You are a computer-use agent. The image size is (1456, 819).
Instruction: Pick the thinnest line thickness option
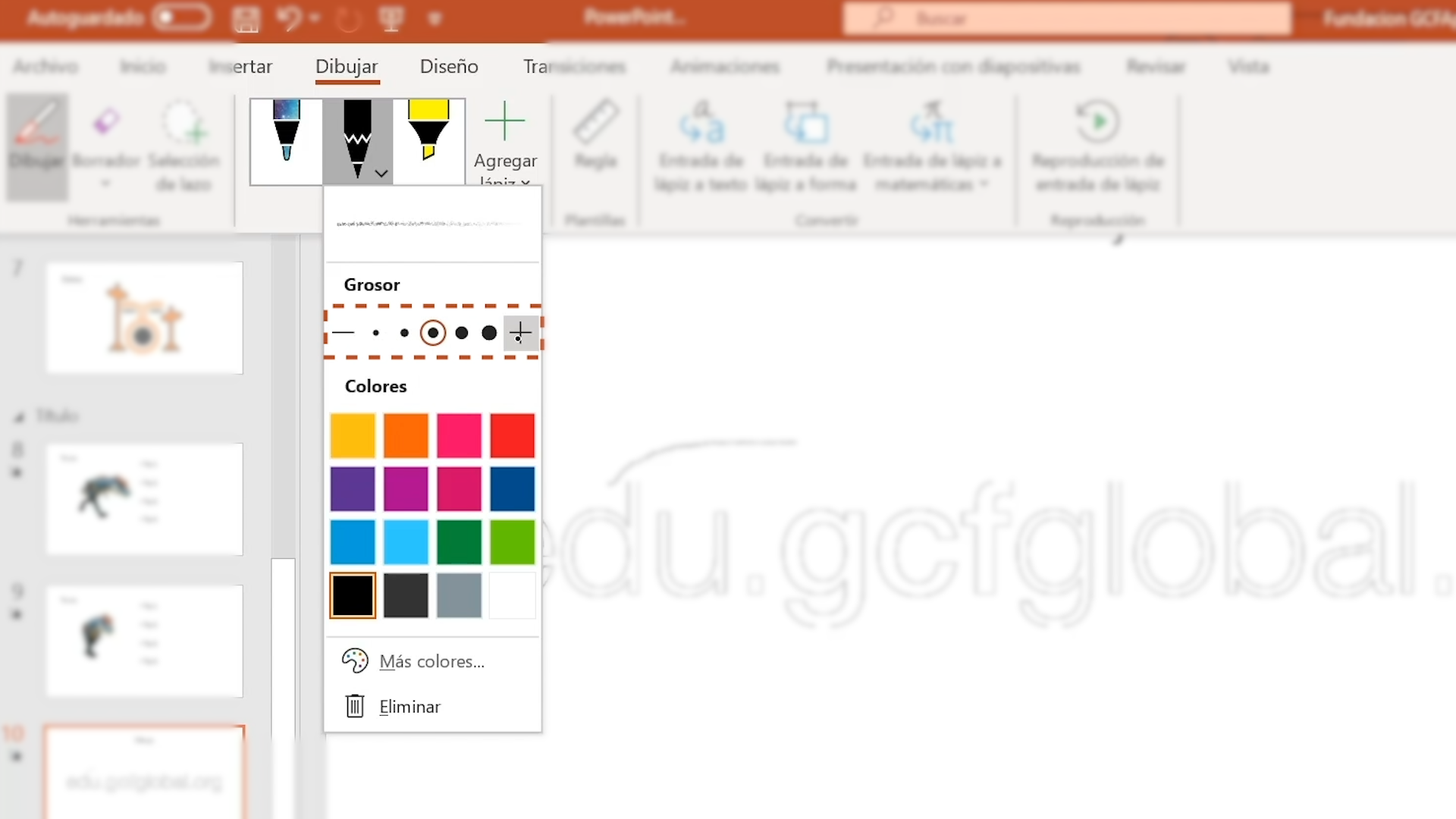click(344, 332)
